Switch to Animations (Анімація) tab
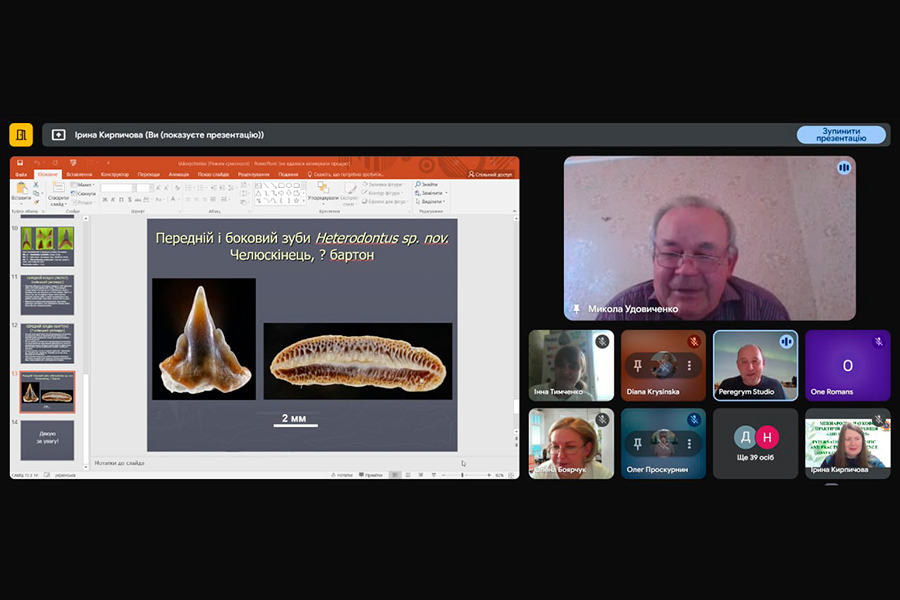900x600 pixels. (179, 175)
